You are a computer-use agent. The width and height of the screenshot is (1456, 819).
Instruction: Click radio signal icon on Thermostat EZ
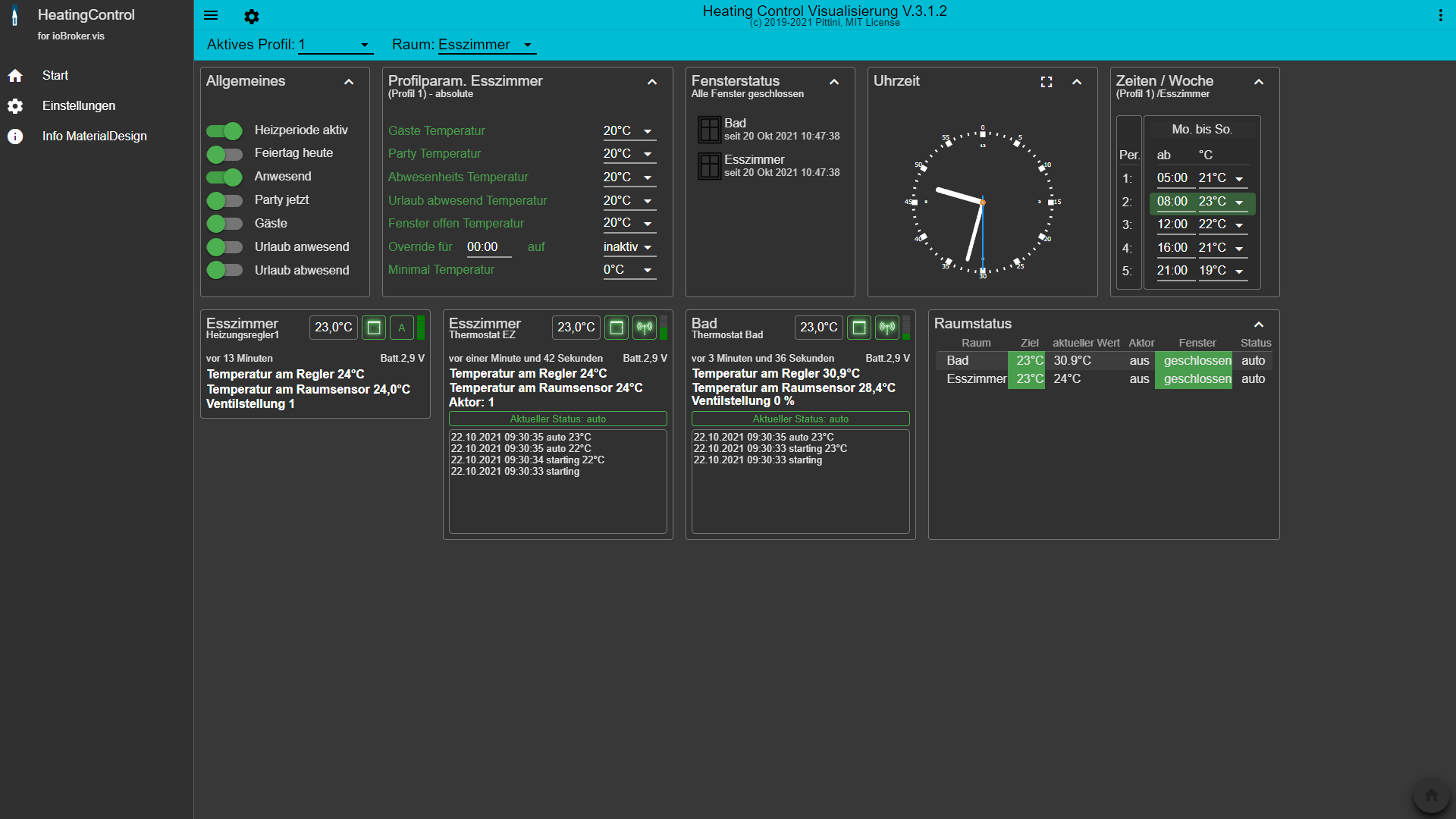[645, 328]
